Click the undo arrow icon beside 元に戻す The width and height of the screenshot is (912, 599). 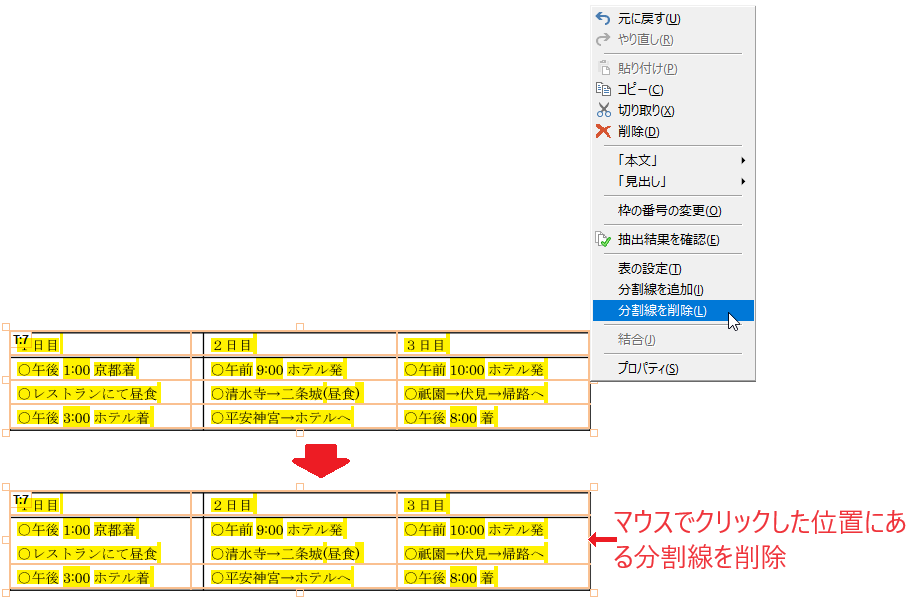click(x=601, y=18)
